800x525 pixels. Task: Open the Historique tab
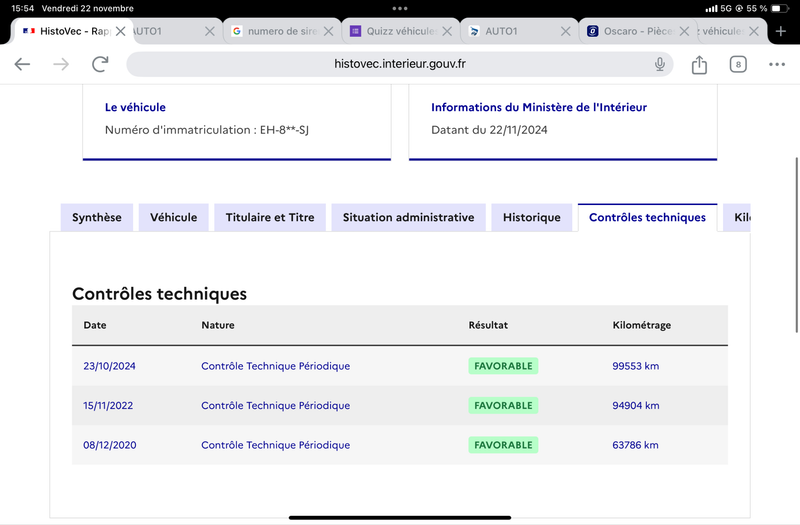pos(532,217)
